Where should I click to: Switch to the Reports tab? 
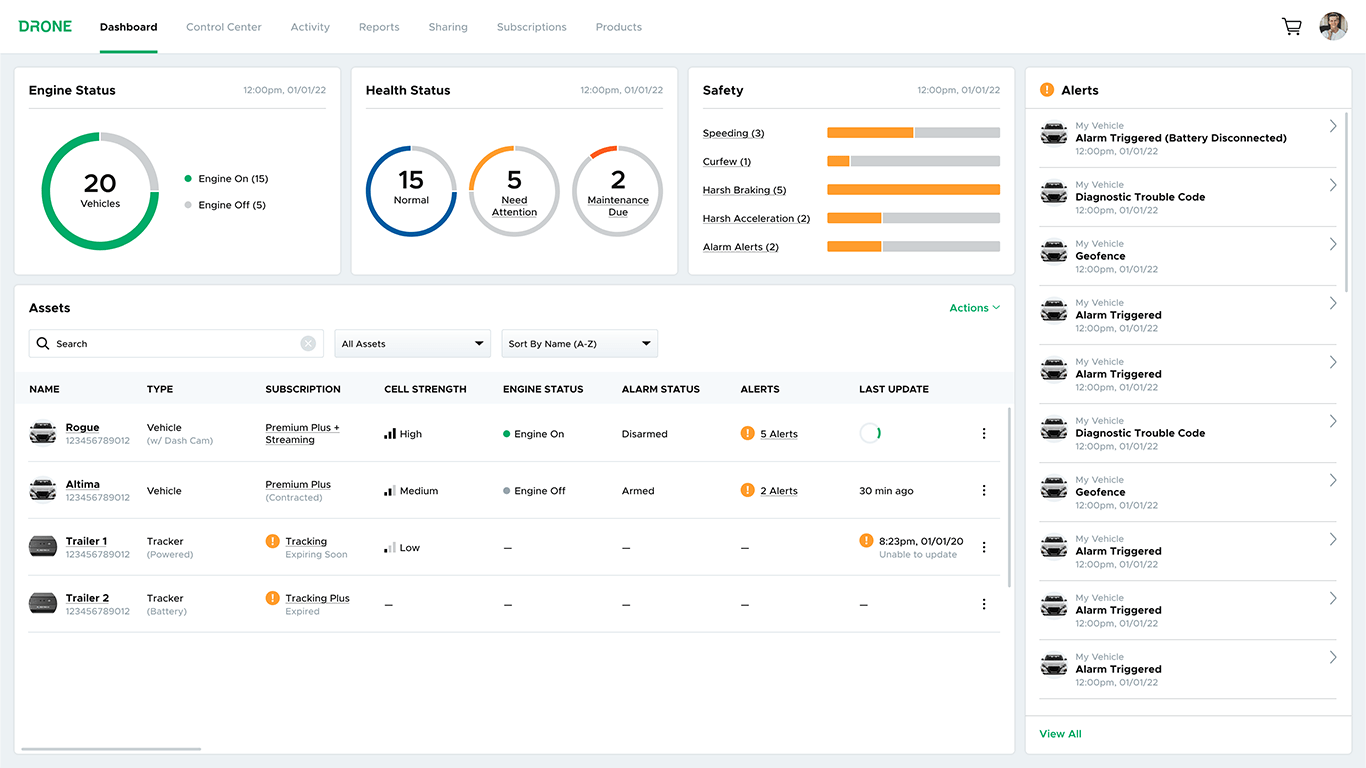point(378,27)
